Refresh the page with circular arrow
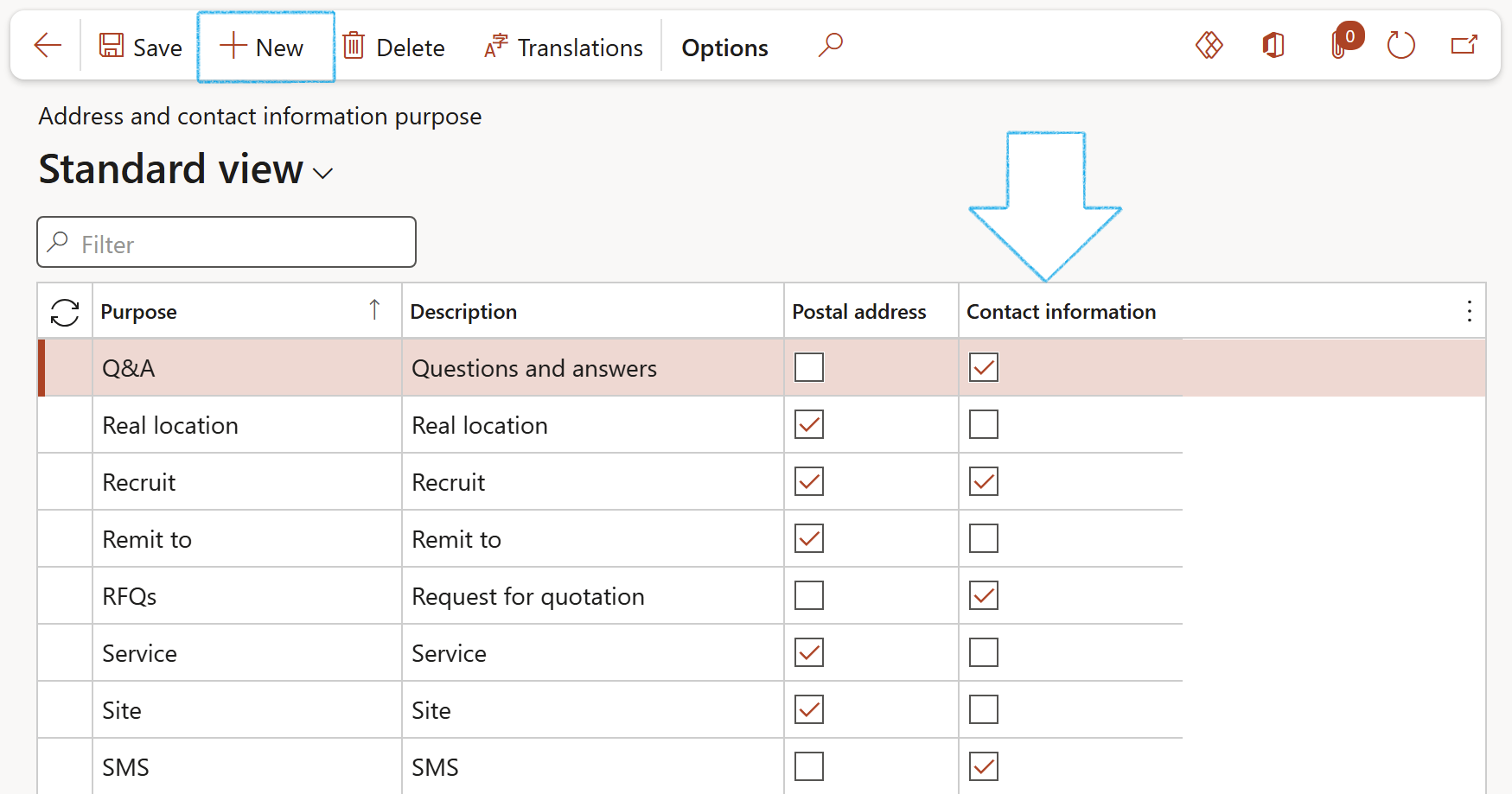Image resolution: width=1512 pixels, height=794 pixels. 1400,45
